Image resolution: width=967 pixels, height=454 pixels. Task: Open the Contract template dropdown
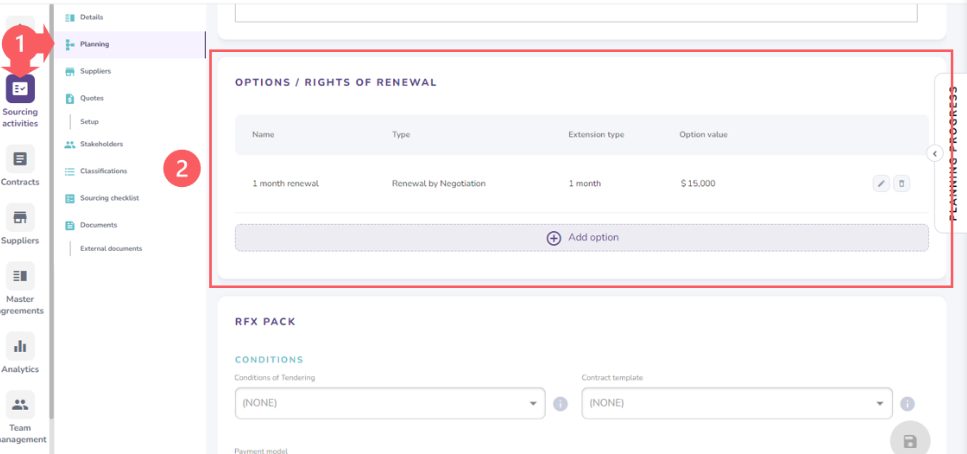736,403
